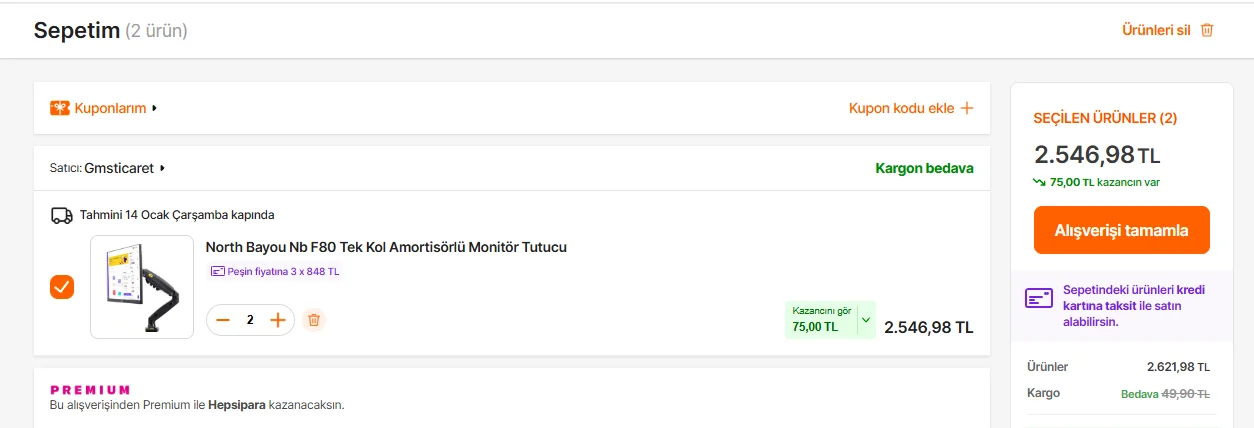Viewport: 1254px width, 428px height.
Task: Click the monitor arm product thumbnail
Action: 142,287
